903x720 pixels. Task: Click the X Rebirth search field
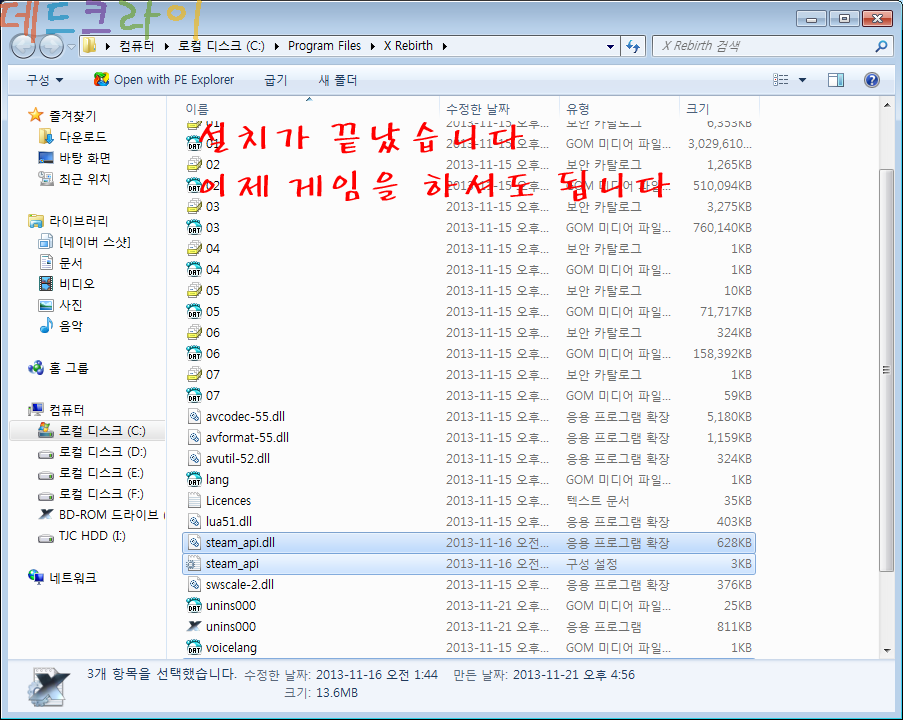[764, 46]
